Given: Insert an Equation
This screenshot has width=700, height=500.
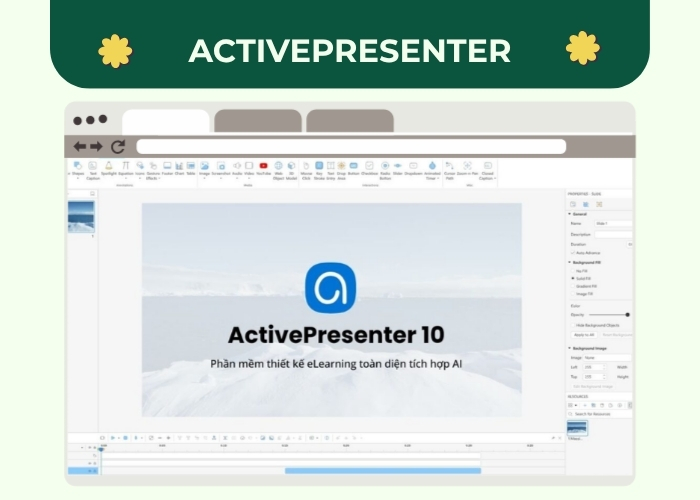Looking at the screenshot, I should pos(125,169).
